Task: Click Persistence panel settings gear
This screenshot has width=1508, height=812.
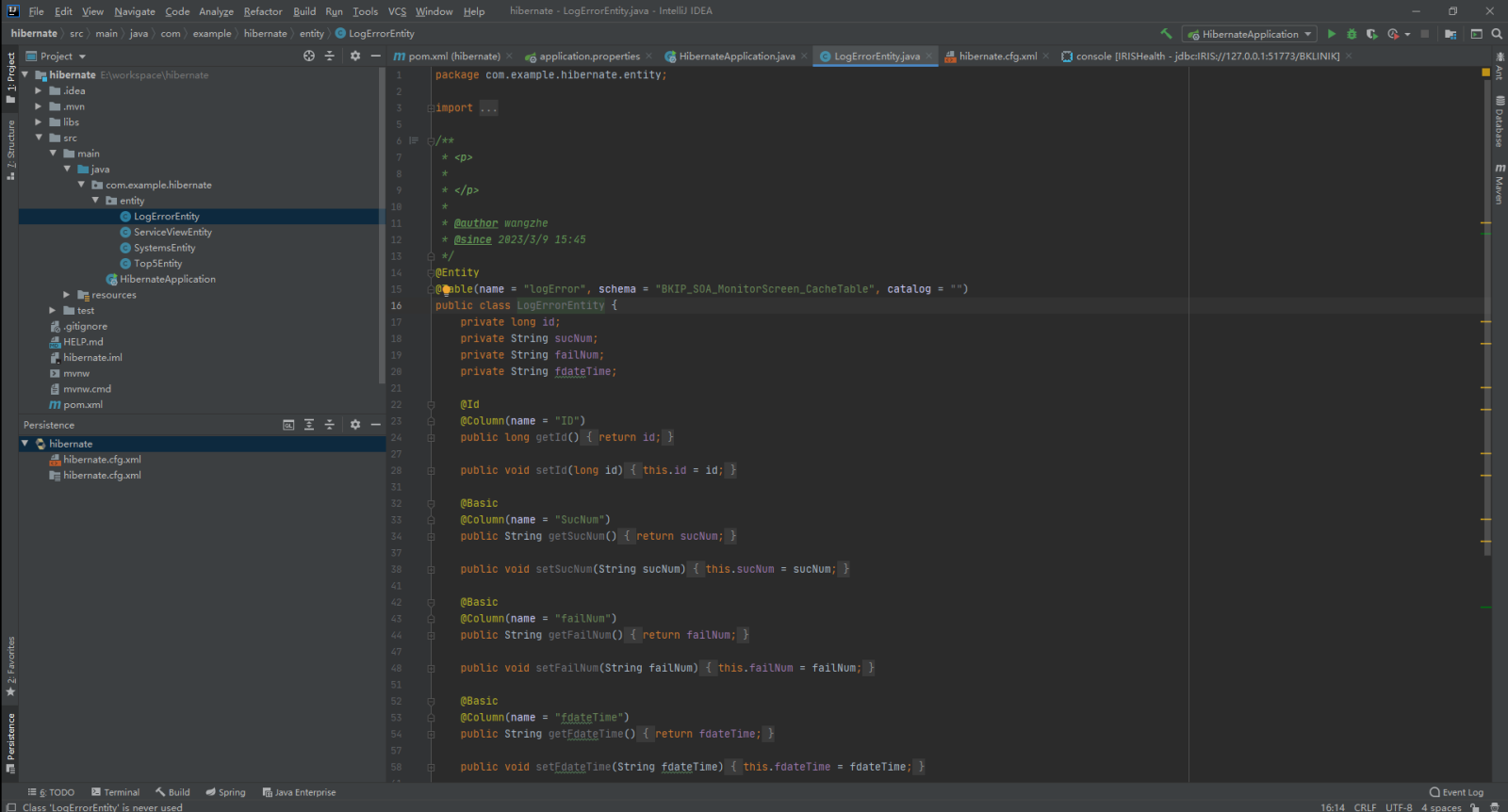Action: 355,425
